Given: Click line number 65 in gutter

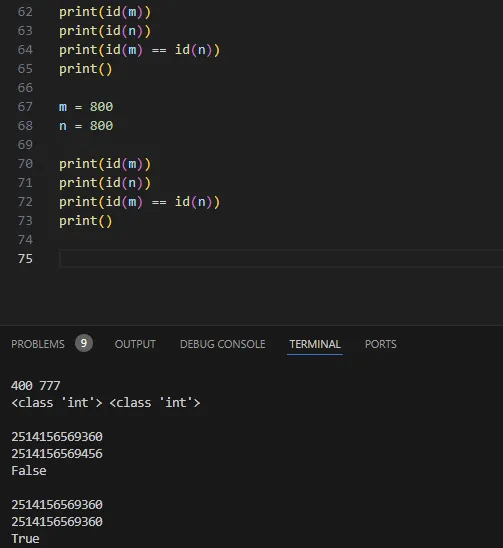Looking at the screenshot, I should pyautogui.click(x=25, y=69).
